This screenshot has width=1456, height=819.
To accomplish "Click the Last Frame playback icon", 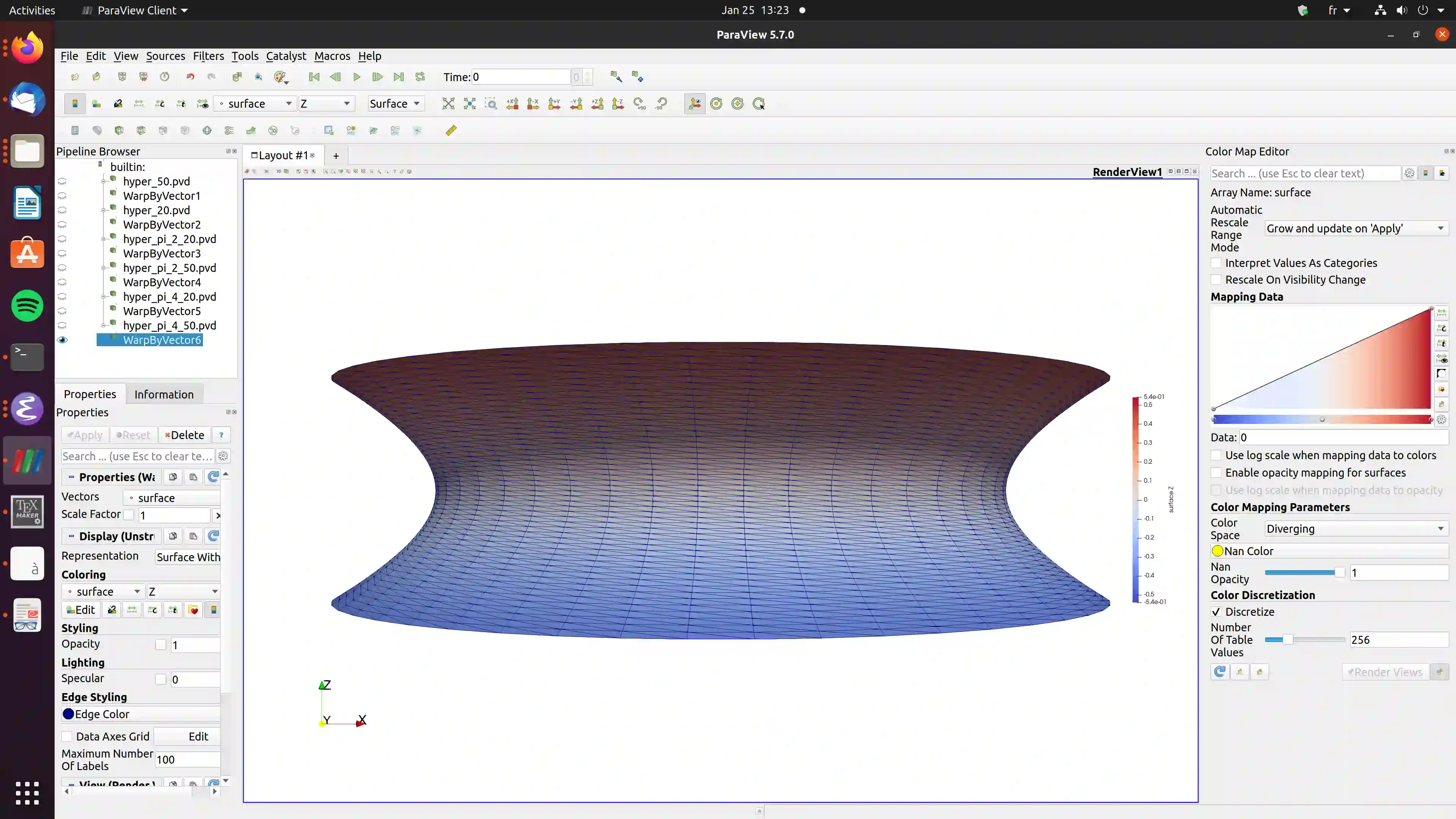I will (x=399, y=77).
